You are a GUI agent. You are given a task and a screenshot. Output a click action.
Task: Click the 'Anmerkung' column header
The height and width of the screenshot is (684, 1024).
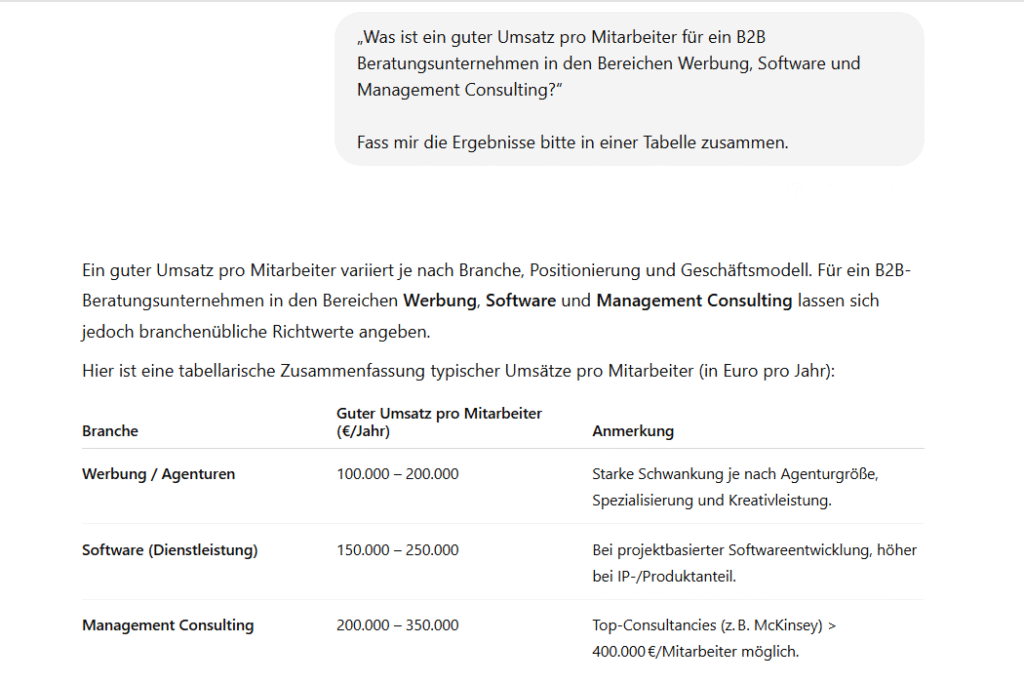[x=633, y=431]
